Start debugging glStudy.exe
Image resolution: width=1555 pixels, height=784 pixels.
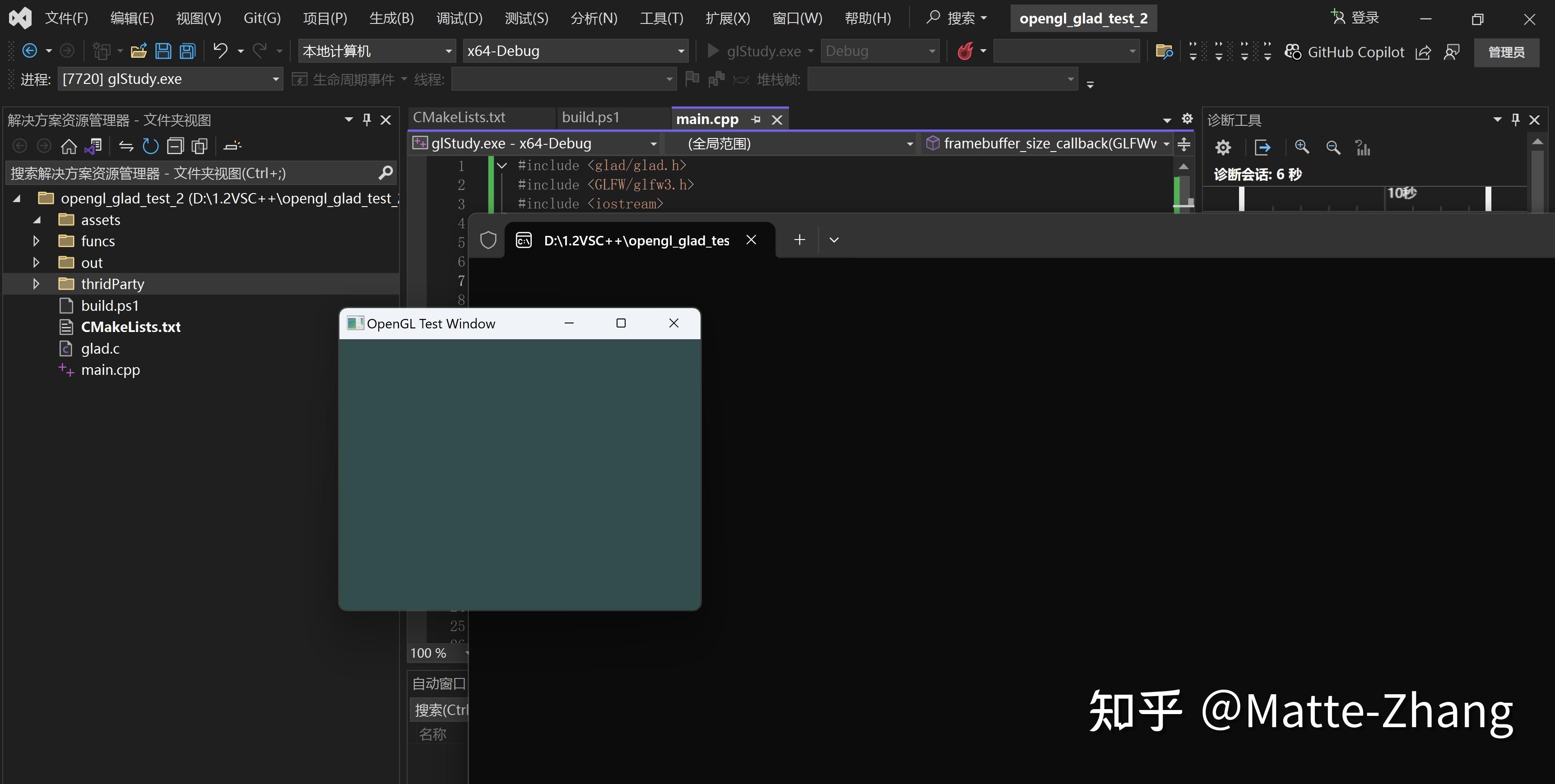pos(714,51)
